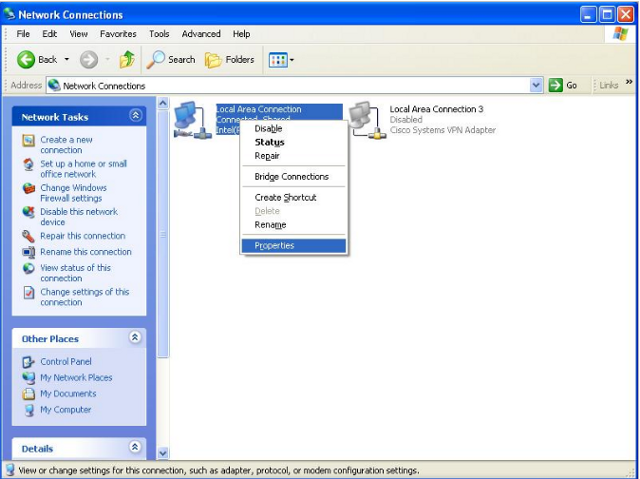
Task: Click the Back arrow toolbar icon
Action: [27, 60]
